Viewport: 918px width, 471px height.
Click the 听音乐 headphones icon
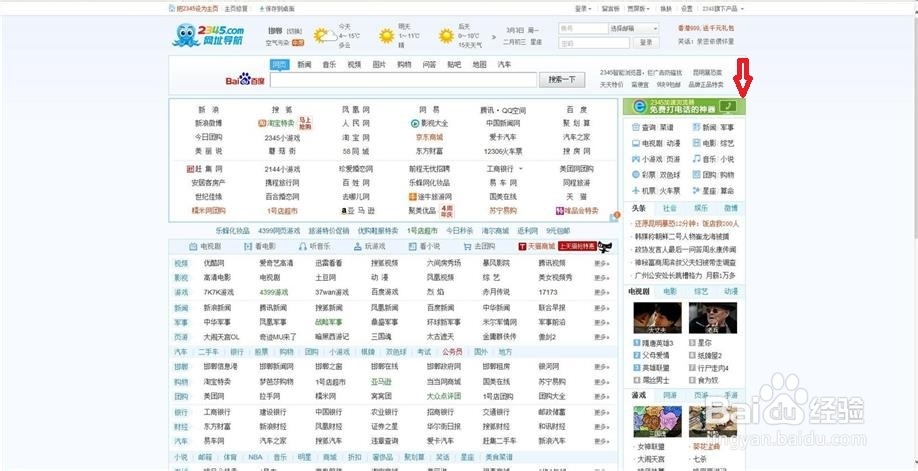[x=303, y=247]
